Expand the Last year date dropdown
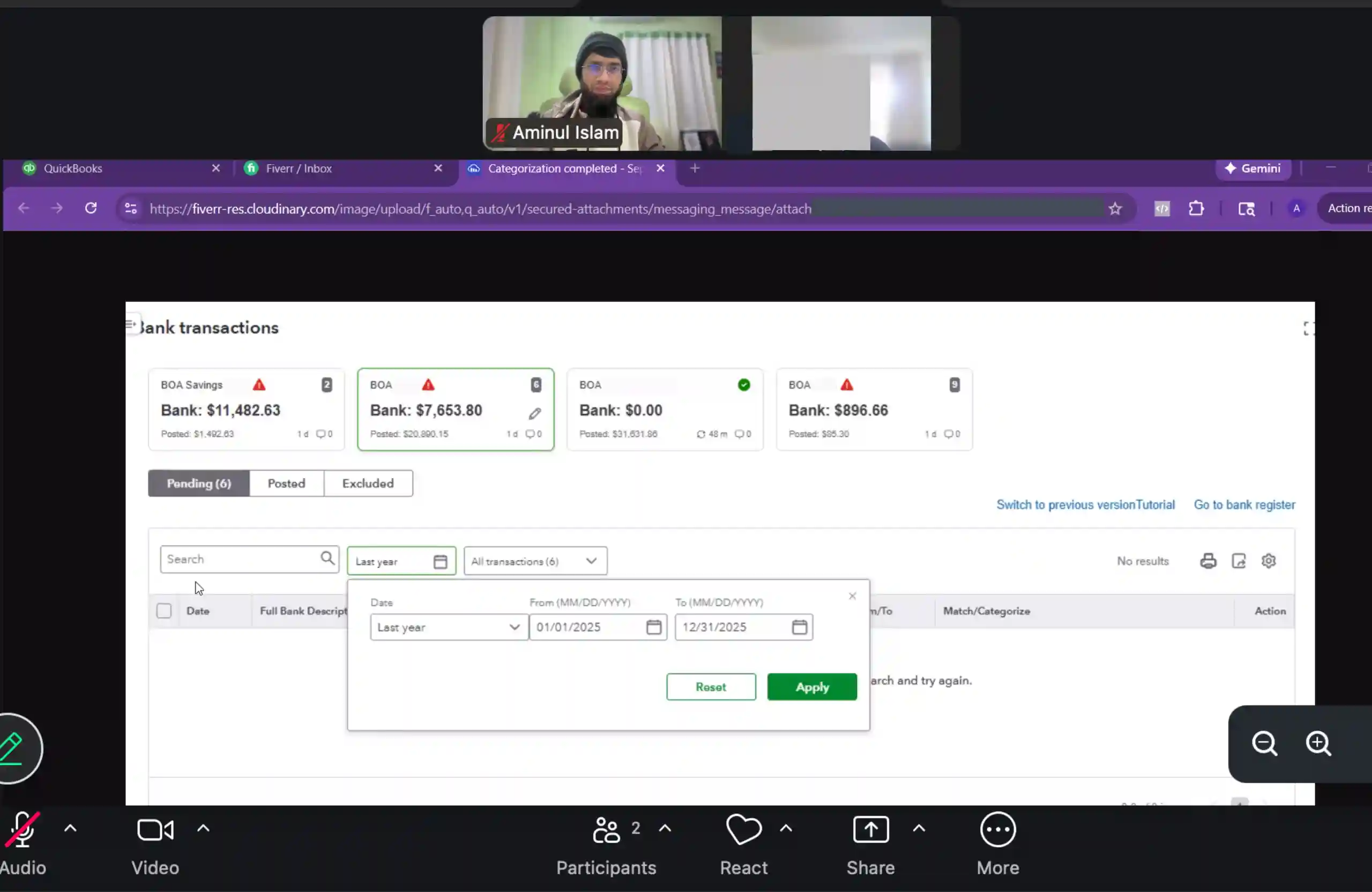The image size is (1372, 892). click(x=449, y=627)
